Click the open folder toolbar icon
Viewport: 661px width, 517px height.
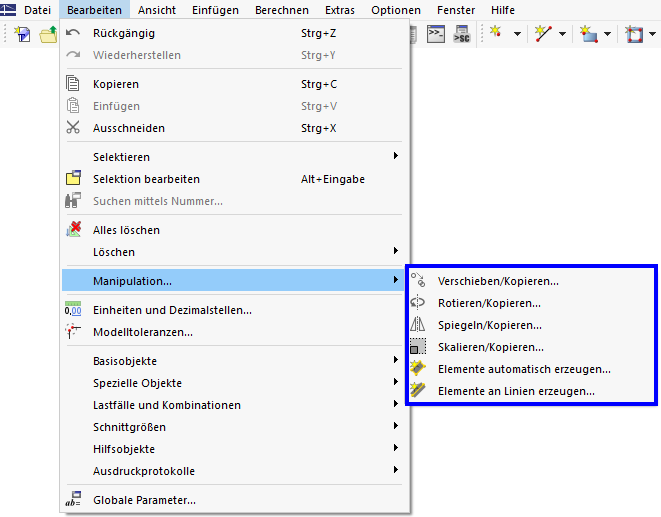point(48,34)
